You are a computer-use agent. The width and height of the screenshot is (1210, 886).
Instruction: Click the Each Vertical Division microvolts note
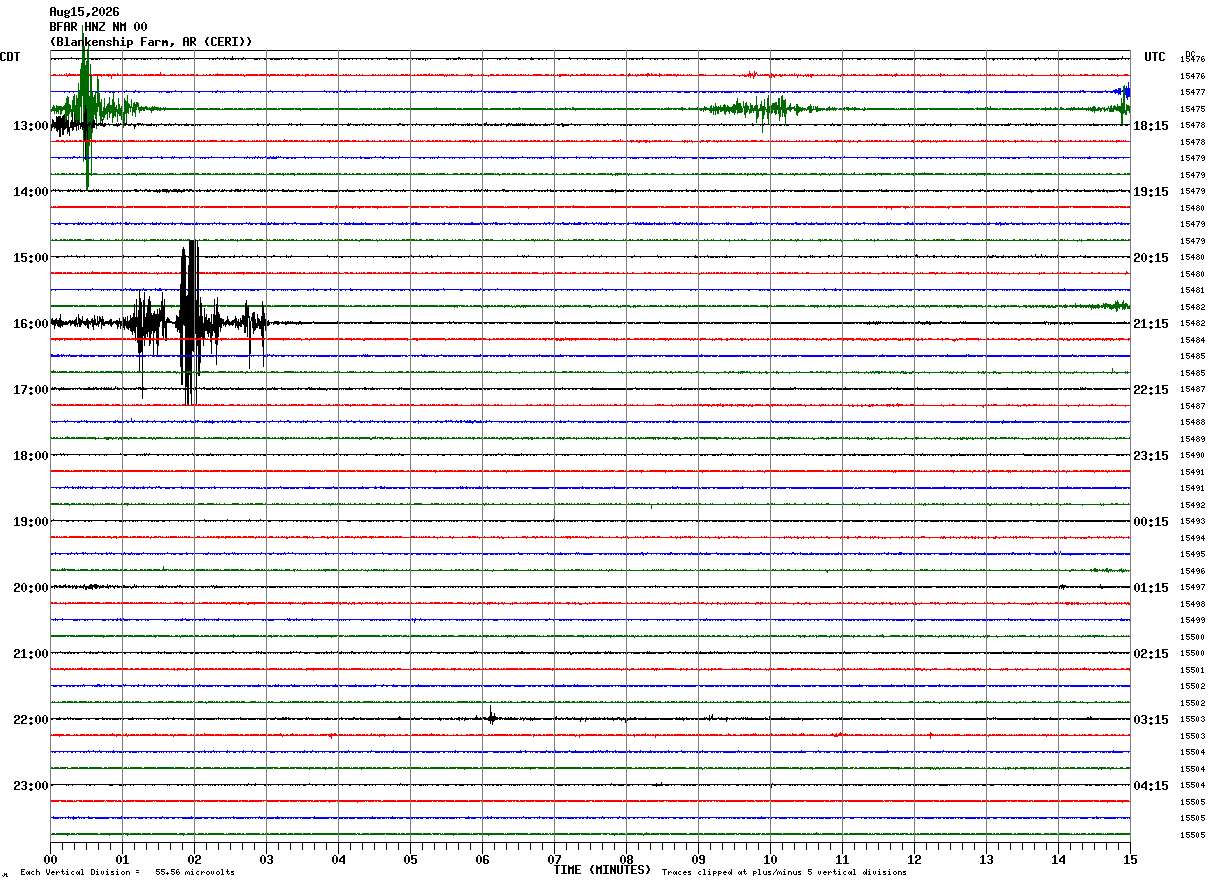[x=127, y=872]
